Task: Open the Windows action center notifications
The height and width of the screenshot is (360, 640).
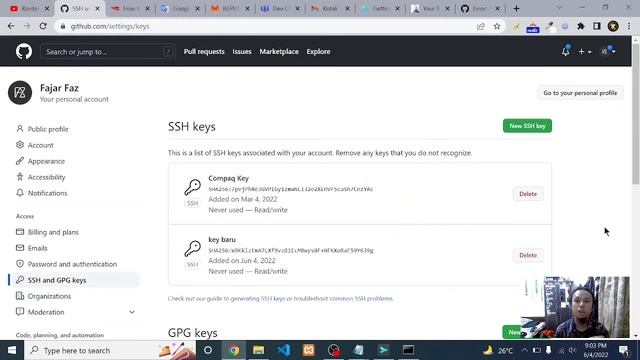Action: tap(624, 350)
